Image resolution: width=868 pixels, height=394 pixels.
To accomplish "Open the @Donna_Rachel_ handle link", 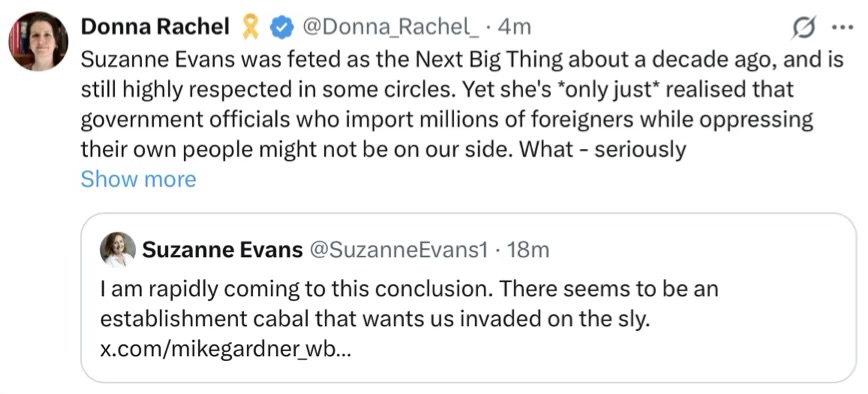I will click(390, 27).
